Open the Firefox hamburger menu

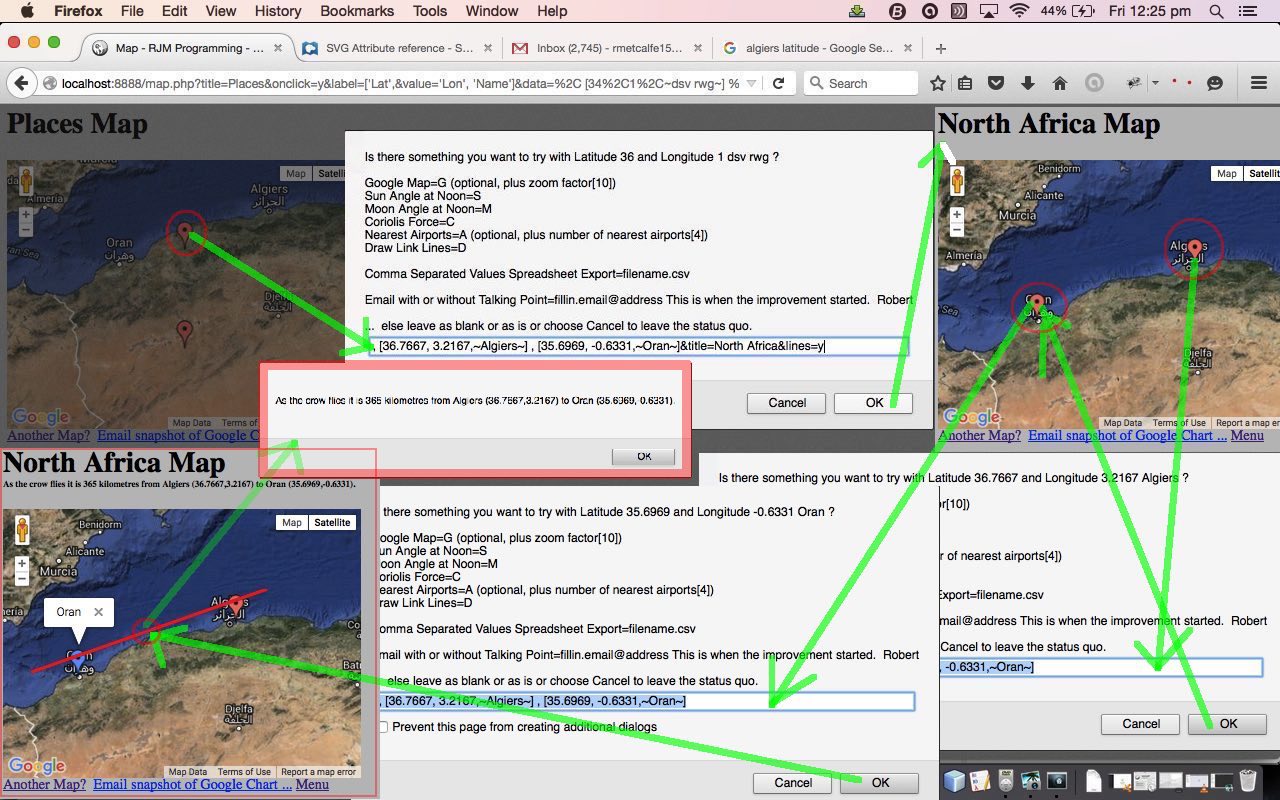[x=1259, y=83]
